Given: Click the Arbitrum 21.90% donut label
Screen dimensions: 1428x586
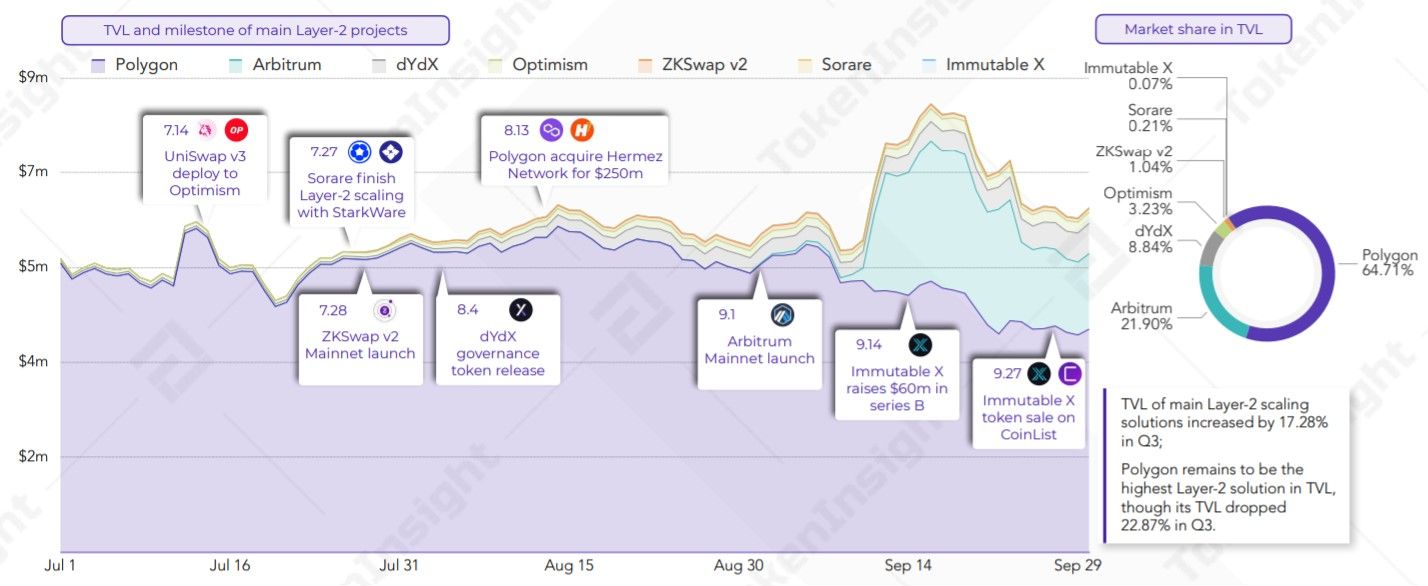Looking at the screenshot, I should [x=1142, y=316].
